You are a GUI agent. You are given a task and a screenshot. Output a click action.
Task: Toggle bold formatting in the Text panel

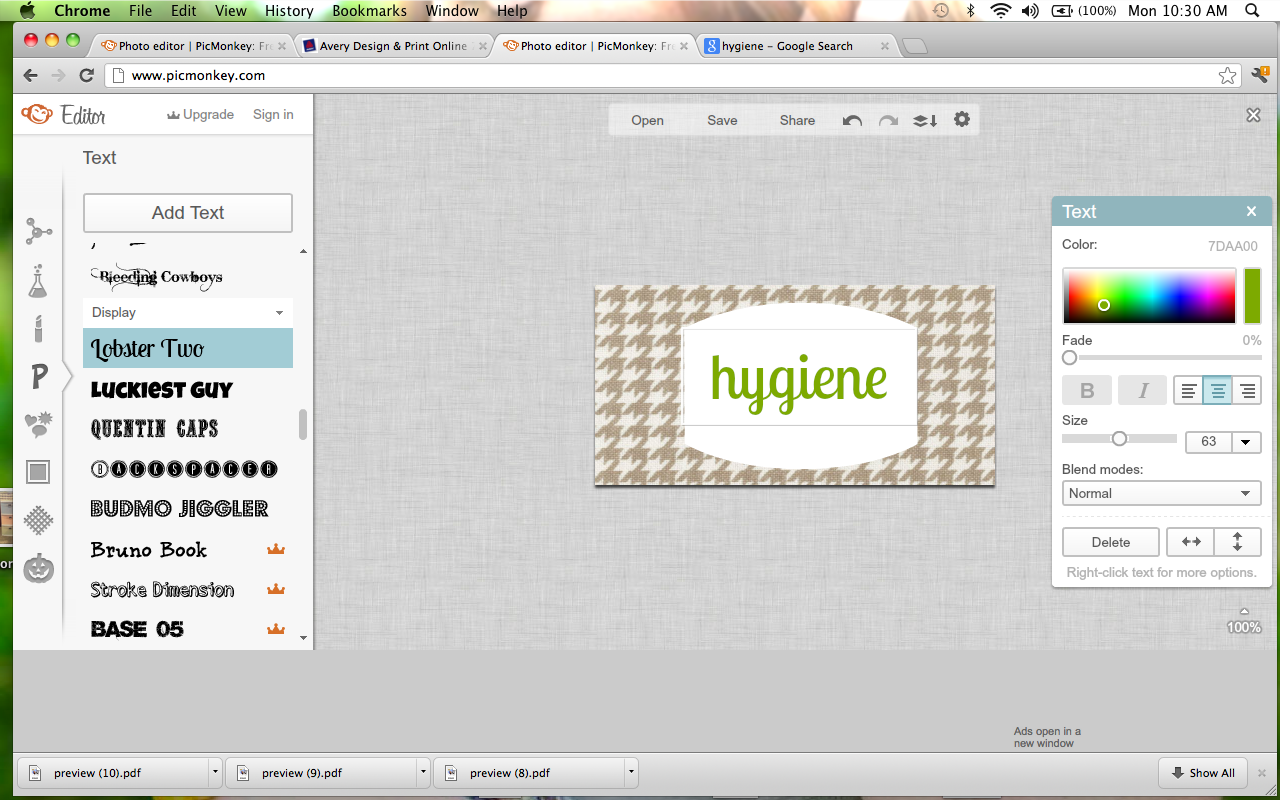(1087, 390)
